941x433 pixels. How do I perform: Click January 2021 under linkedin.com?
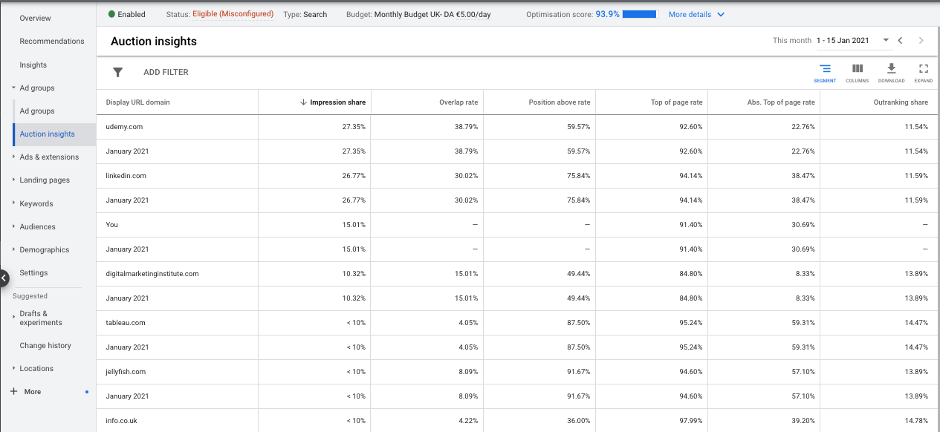(127, 200)
